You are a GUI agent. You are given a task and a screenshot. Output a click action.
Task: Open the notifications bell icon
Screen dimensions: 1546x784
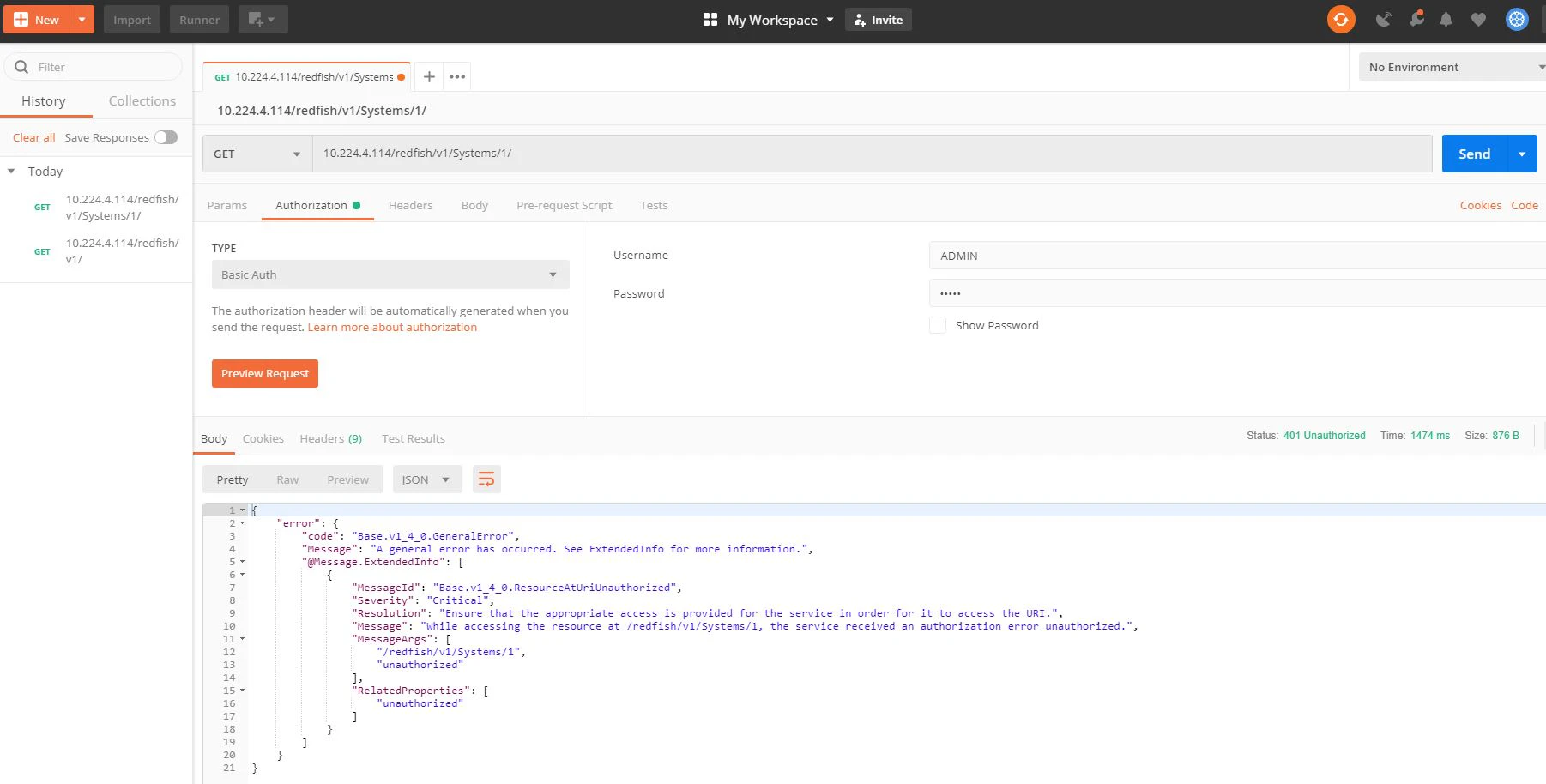point(1446,19)
